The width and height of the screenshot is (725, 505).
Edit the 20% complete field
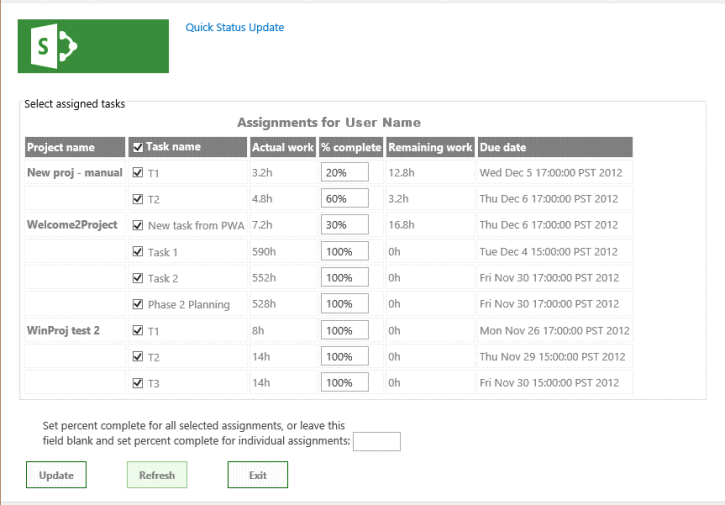(344, 172)
